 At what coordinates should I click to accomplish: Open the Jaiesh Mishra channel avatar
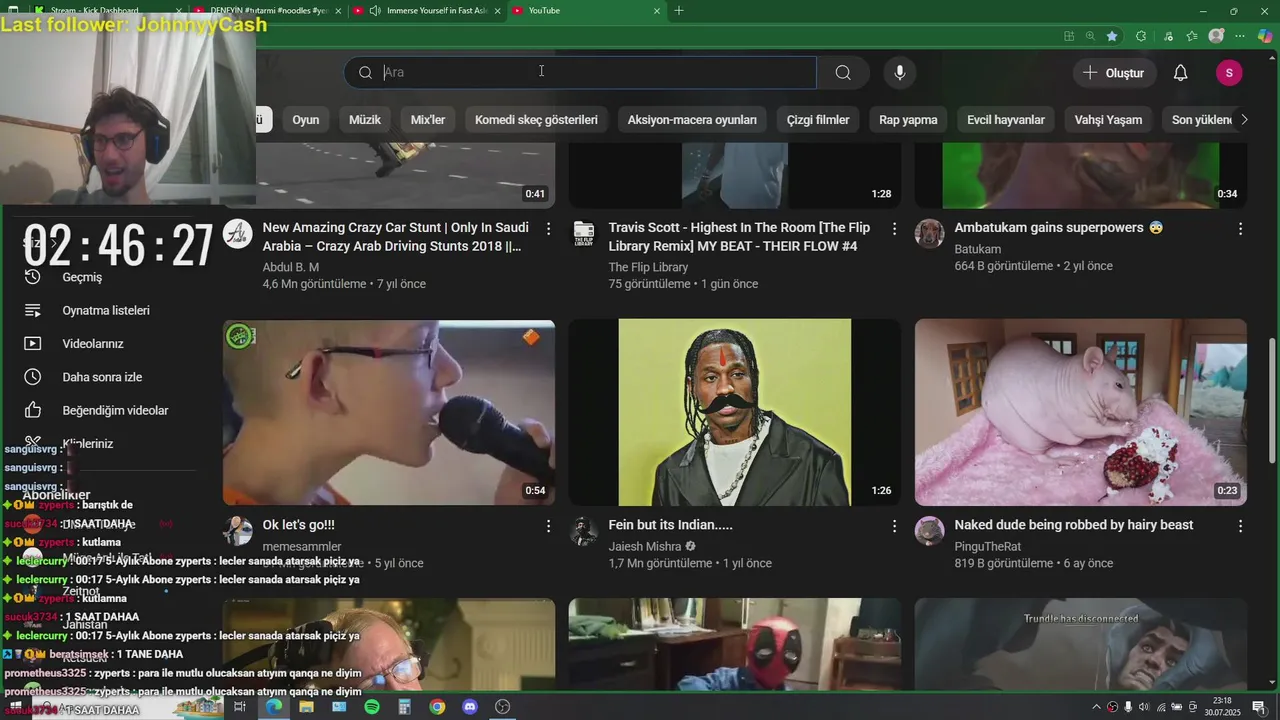pyautogui.click(x=584, y=531)
